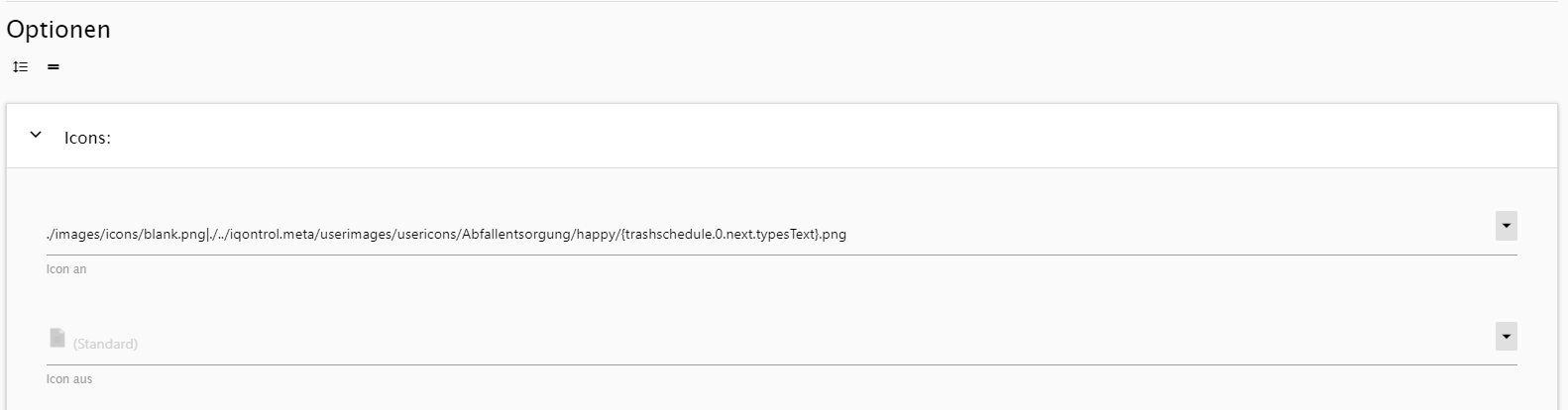This screenshot has height=410, width=1568.
Task: Click the (Standard) placeholder text
Action: click(105, 344)
